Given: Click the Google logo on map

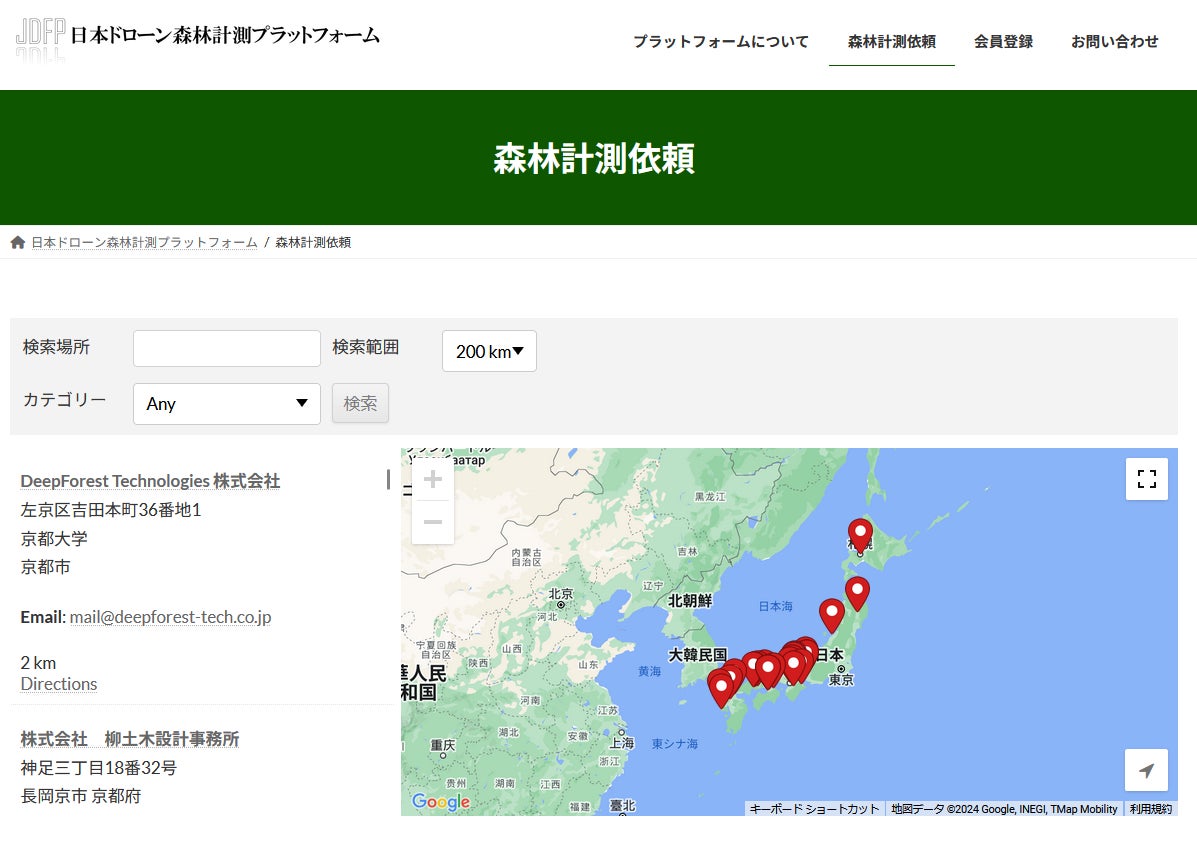Looking at the screenshot, I should 441,801.
